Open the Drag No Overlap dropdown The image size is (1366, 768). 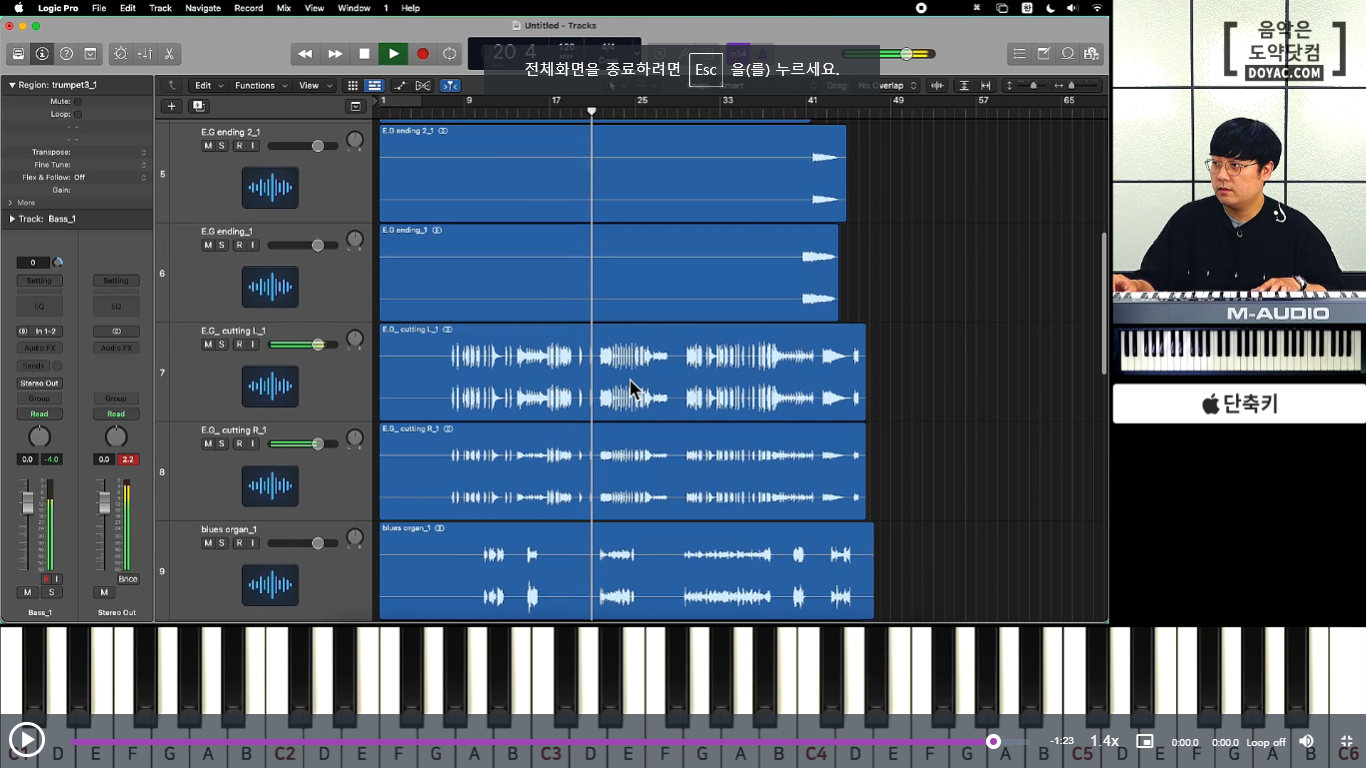(888, 86)
